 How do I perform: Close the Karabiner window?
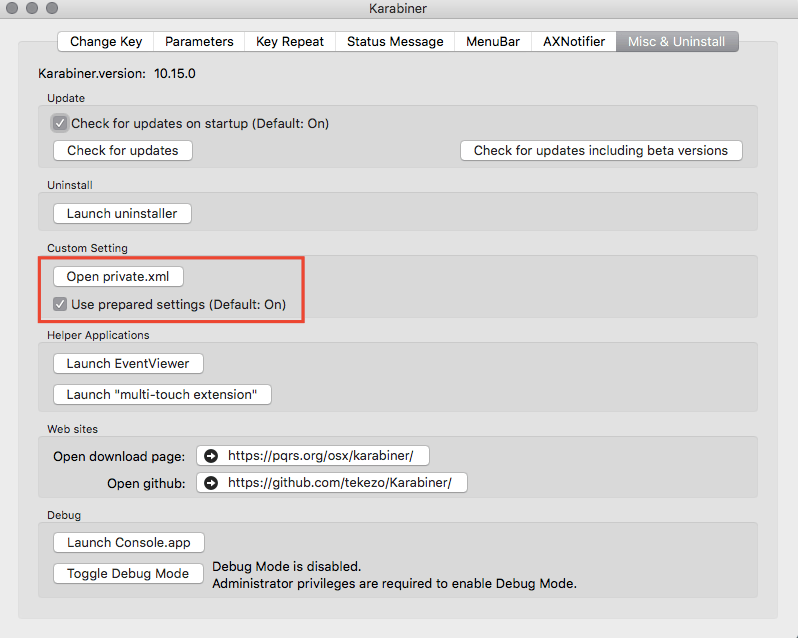(x=13, y=9)
